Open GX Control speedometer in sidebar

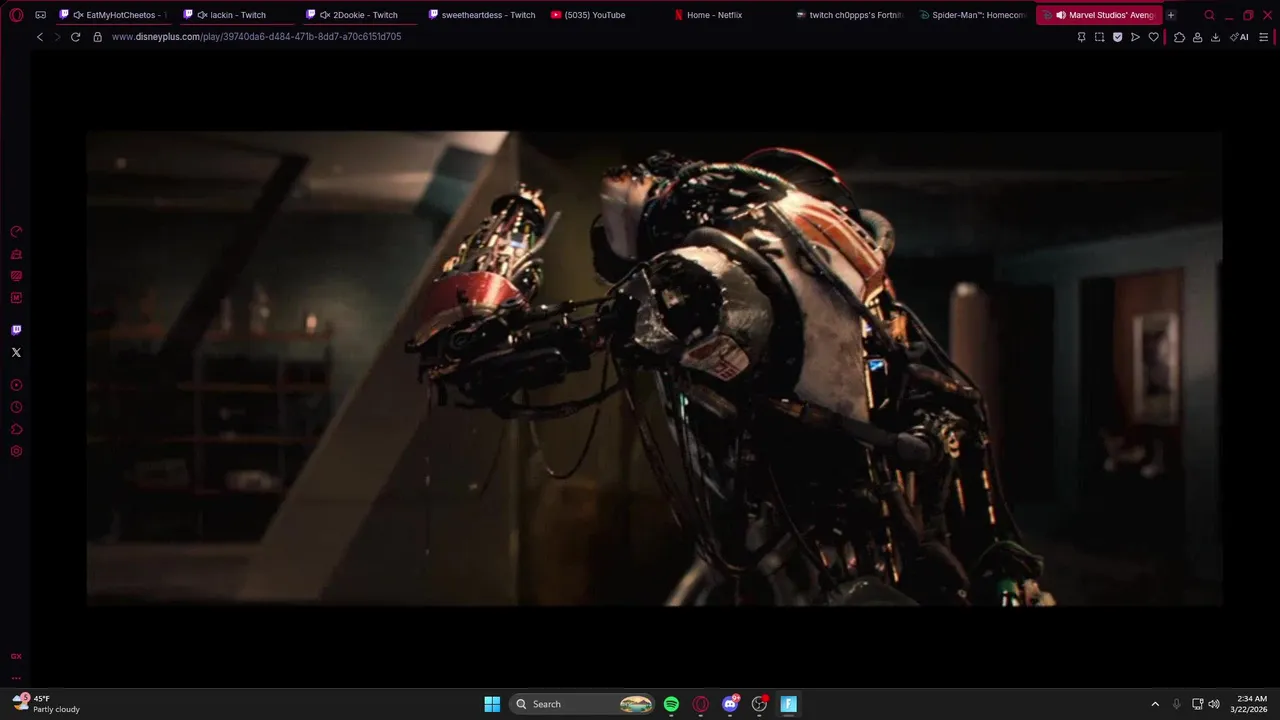pos(16,231)
